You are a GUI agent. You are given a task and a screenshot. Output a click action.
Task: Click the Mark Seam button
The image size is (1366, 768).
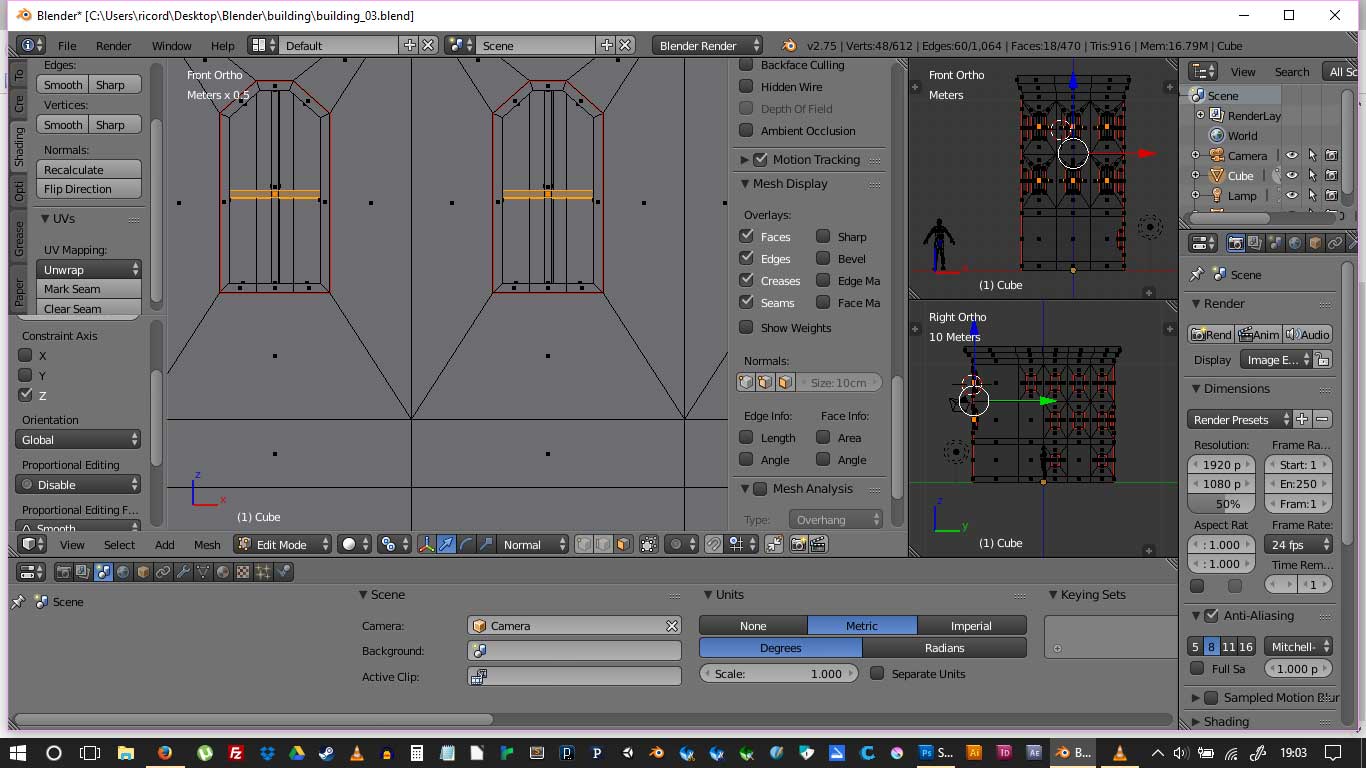click(x=90, y=289)
